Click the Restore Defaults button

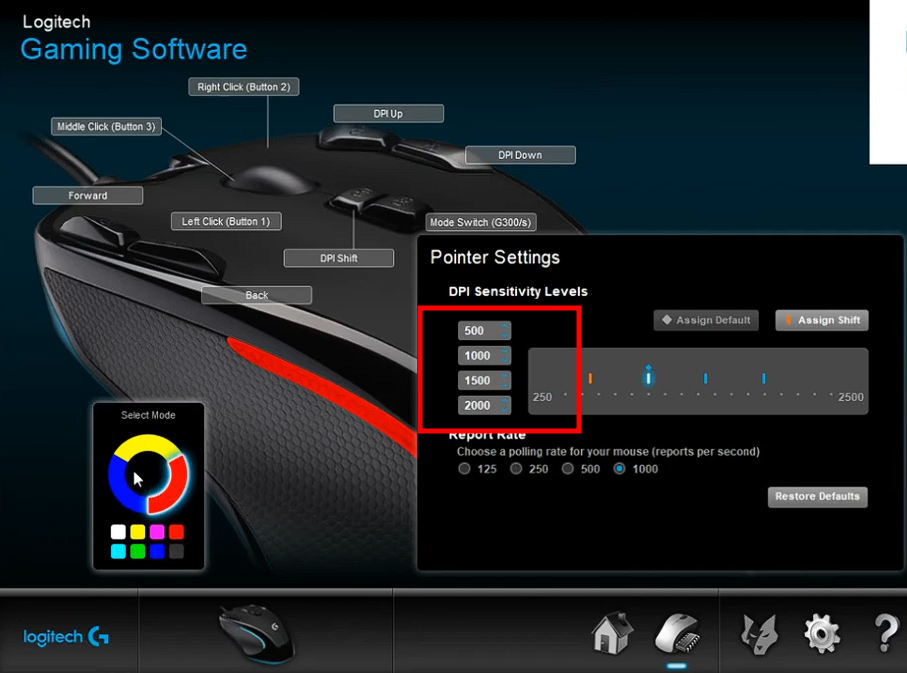point(817,497)
